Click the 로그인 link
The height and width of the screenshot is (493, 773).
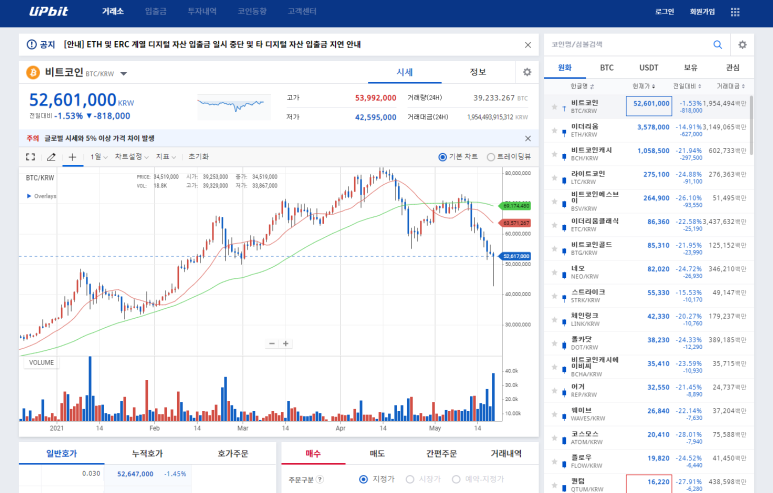665,12
